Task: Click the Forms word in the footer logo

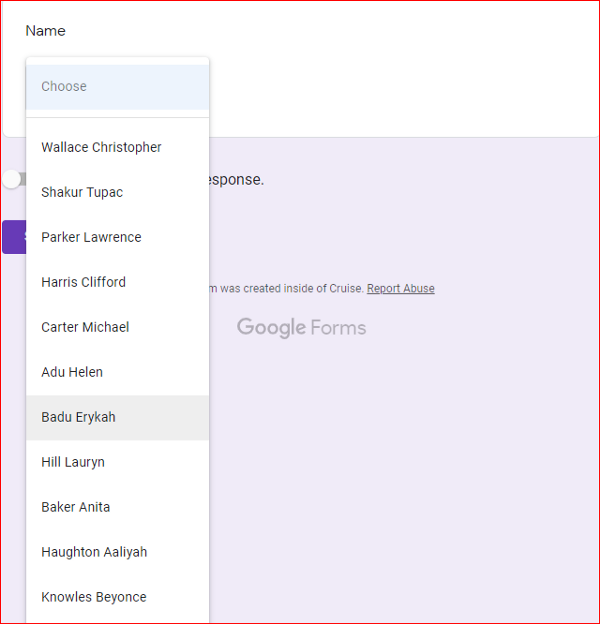Action: coord(338,328)
